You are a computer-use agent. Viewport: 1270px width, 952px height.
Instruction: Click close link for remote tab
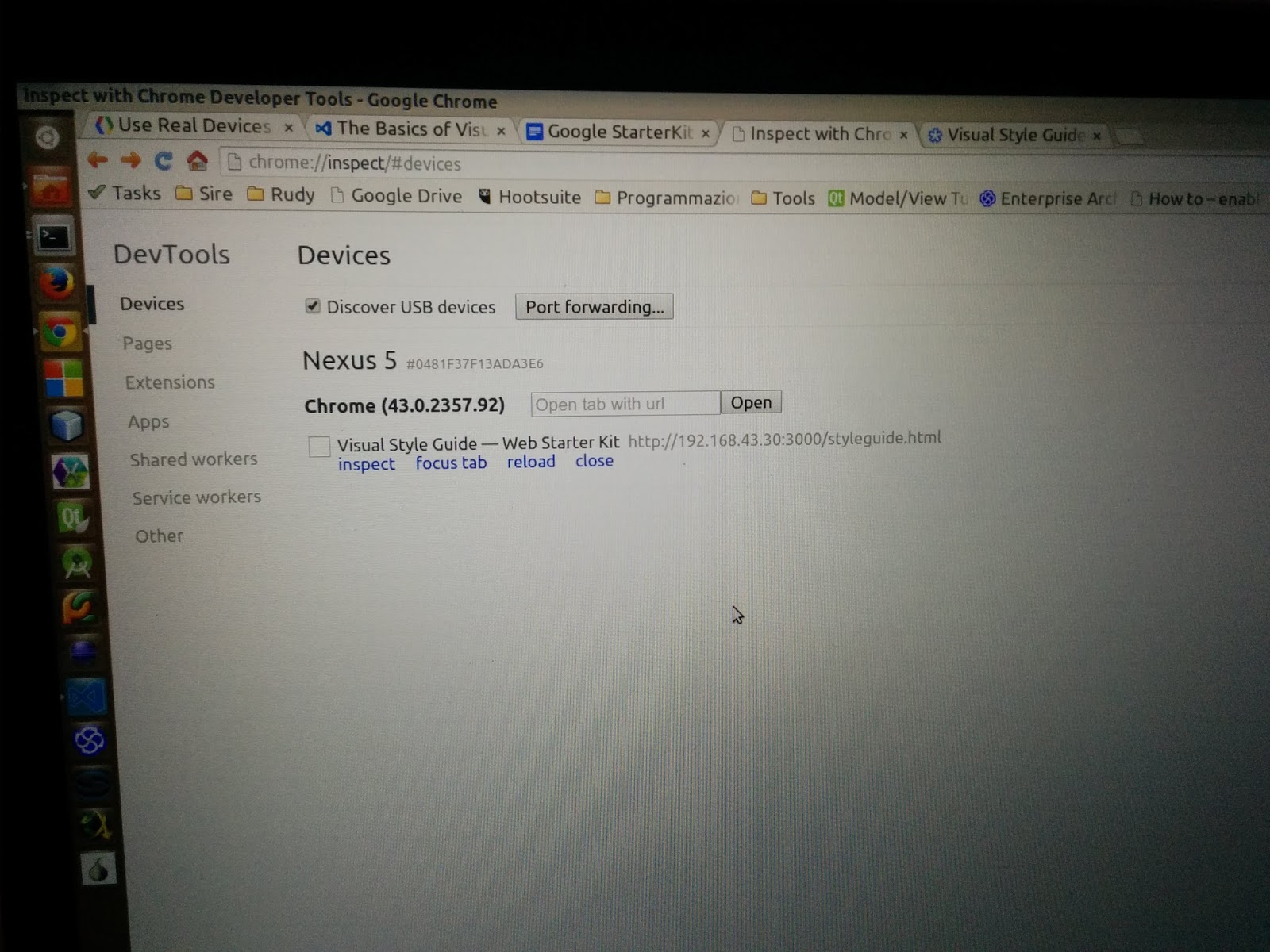(x=595, y=461)
